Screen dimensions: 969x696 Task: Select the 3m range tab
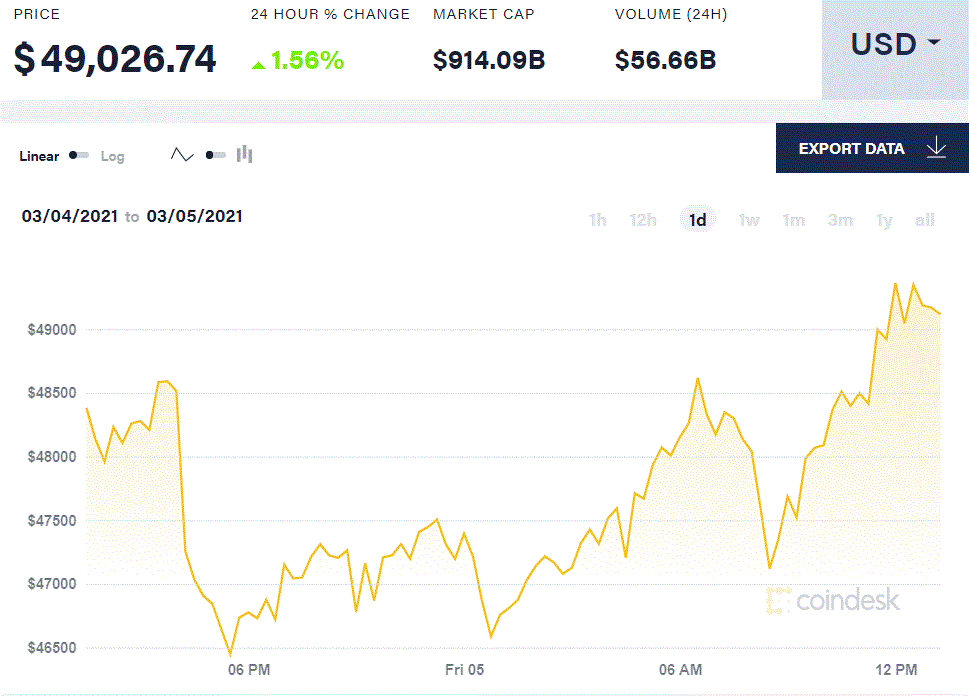pyautogui.click(x=839, y=219)
